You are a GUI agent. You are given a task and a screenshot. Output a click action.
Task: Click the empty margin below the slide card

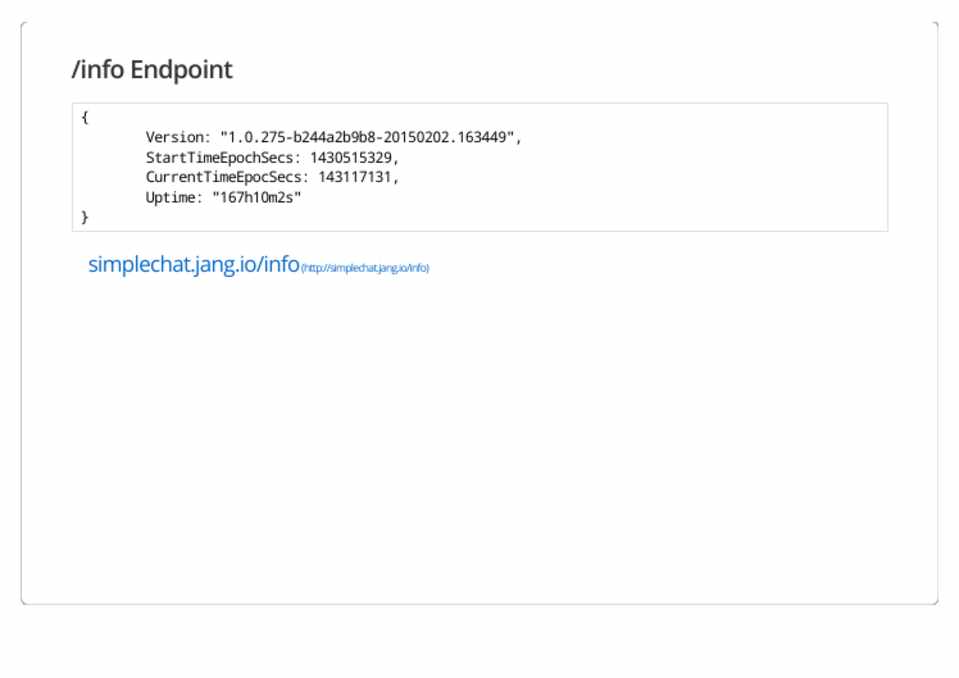pos(480,642)
